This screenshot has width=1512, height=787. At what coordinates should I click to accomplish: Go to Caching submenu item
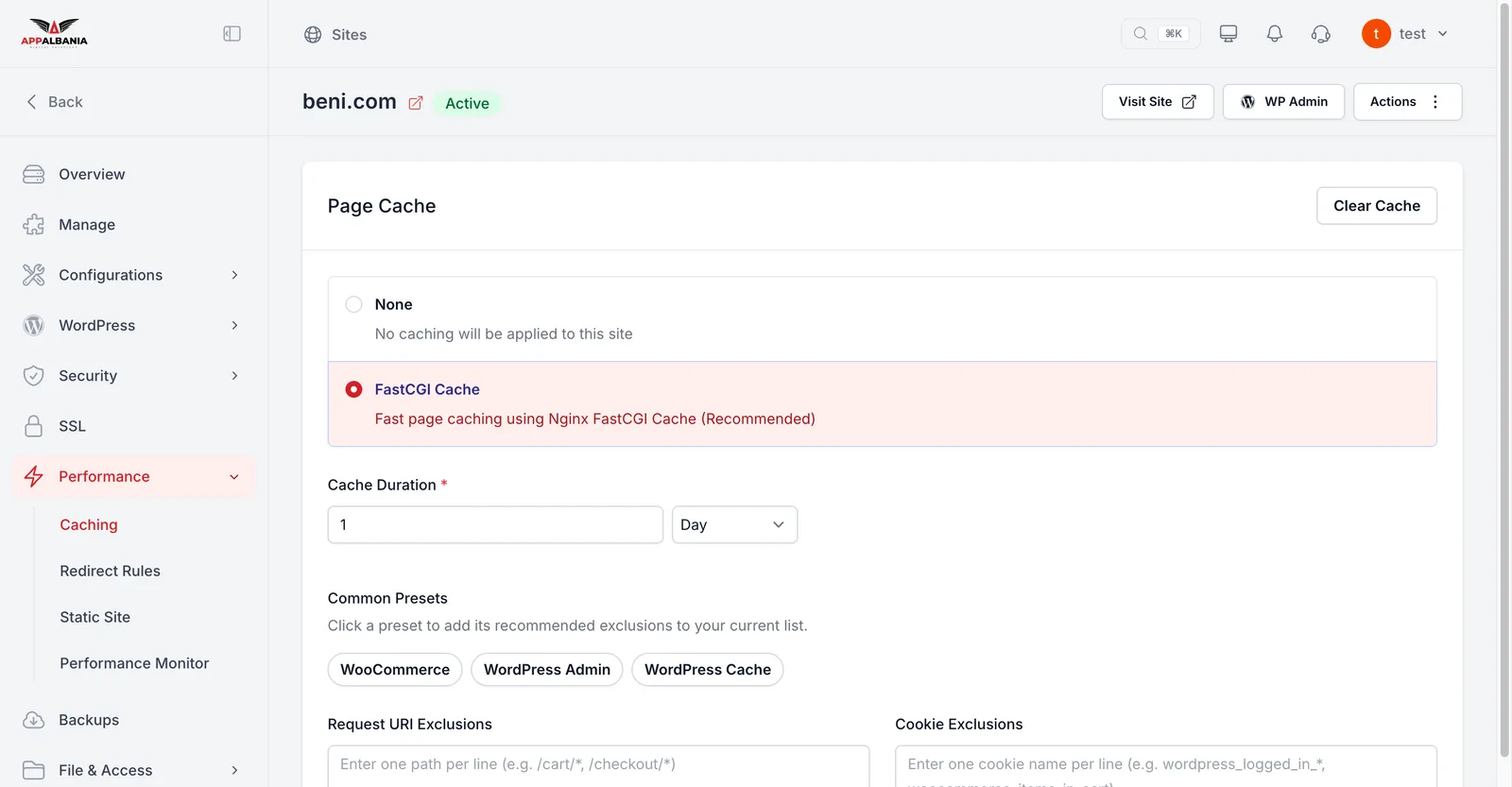pos(89,525)
